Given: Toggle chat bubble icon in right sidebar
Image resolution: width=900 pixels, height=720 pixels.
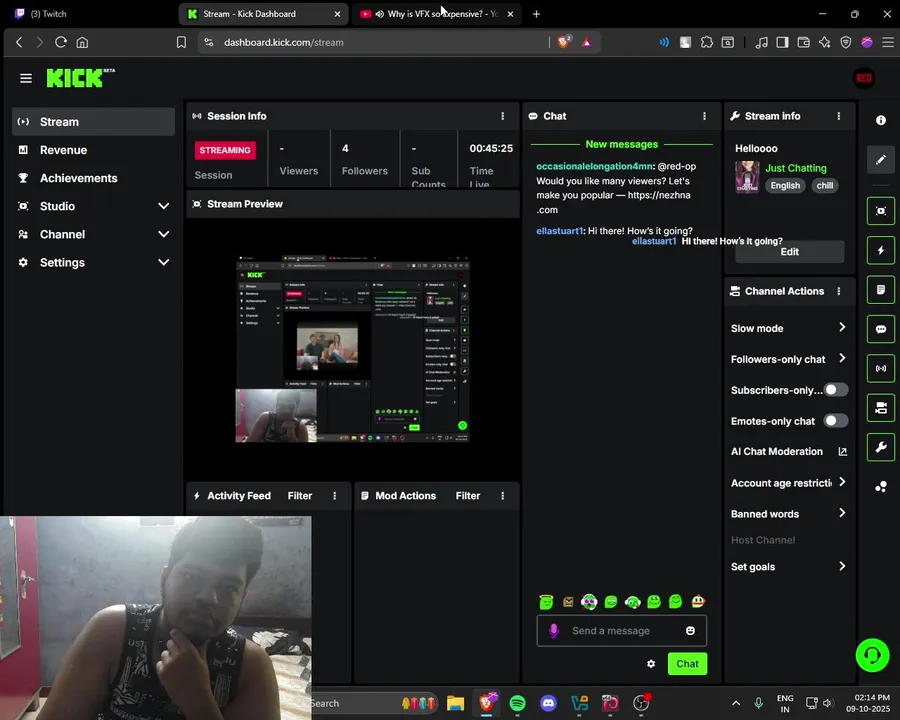Looking at the screenshot, I should coord(880,329).
